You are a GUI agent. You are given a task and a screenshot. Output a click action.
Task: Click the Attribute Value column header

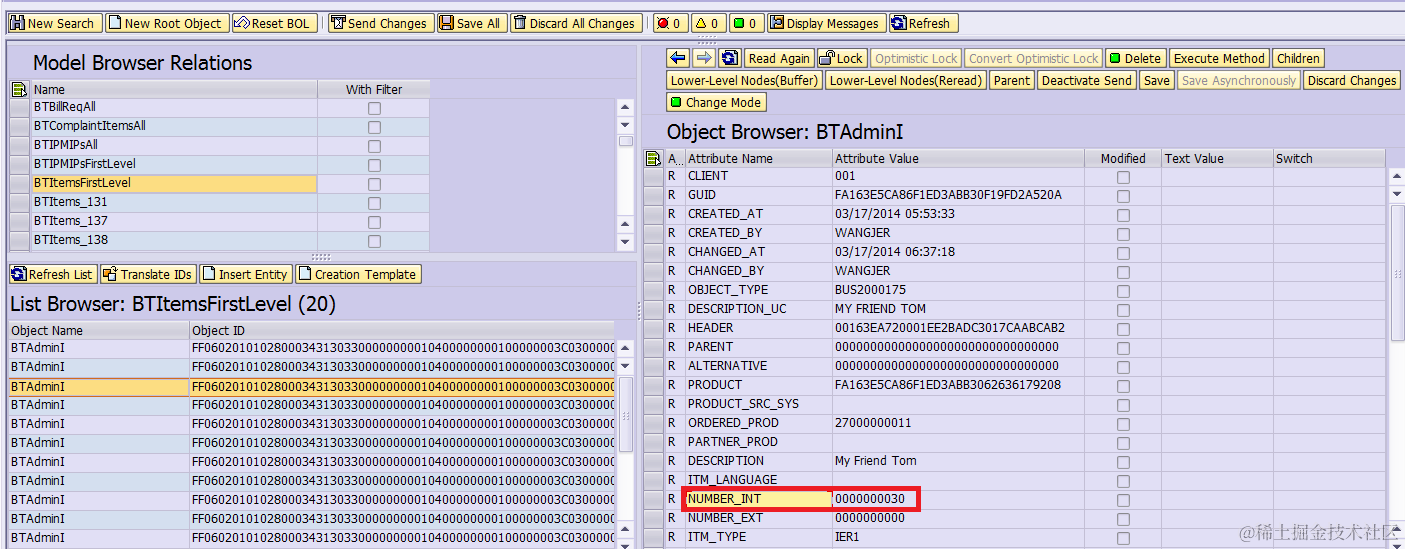click(958, 158)
